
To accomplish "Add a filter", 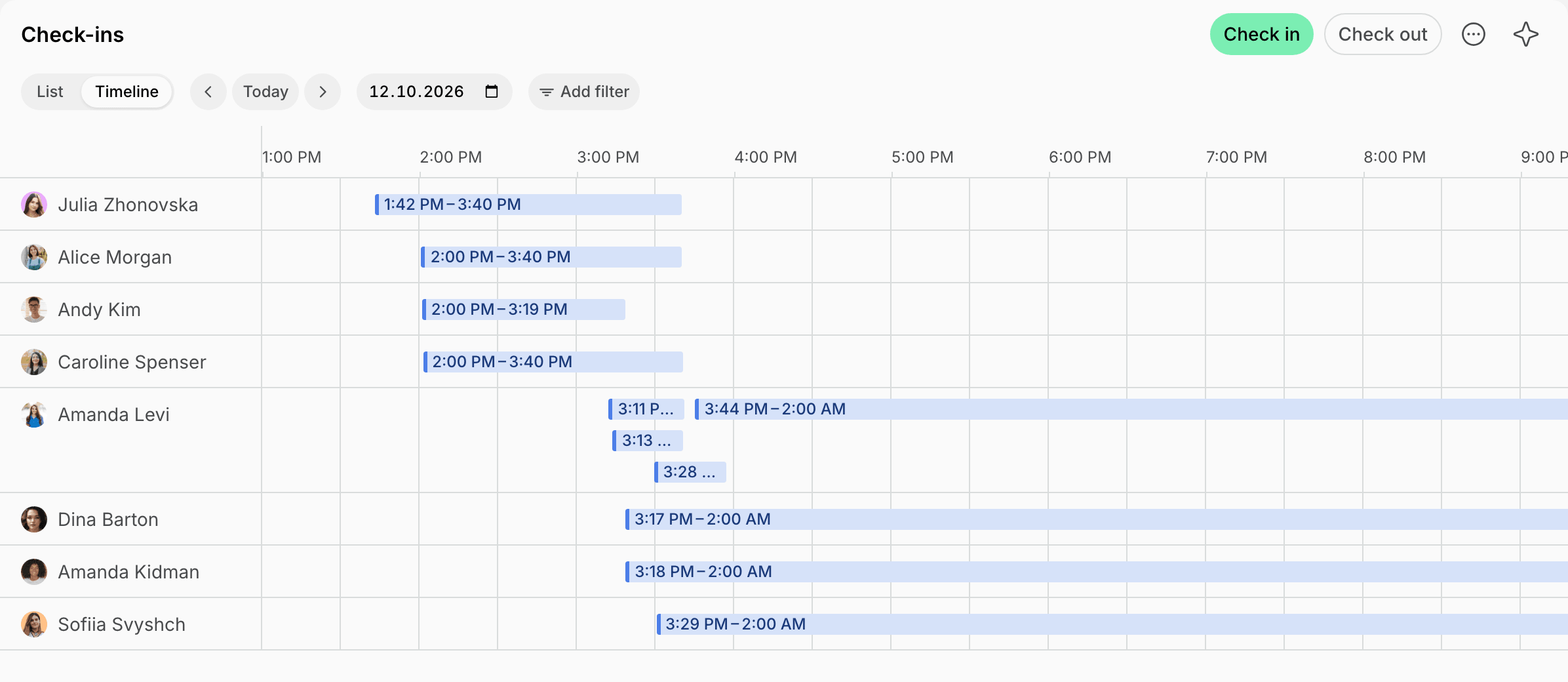I will [584, 92].
